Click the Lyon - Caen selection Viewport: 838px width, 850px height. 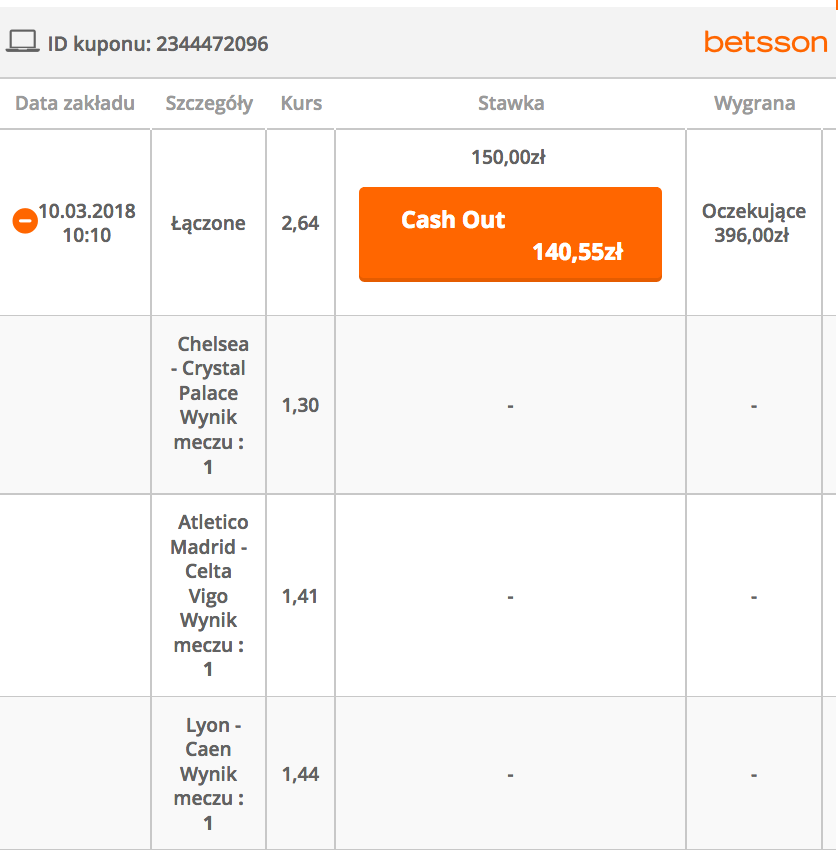click(x=208, y=773)
